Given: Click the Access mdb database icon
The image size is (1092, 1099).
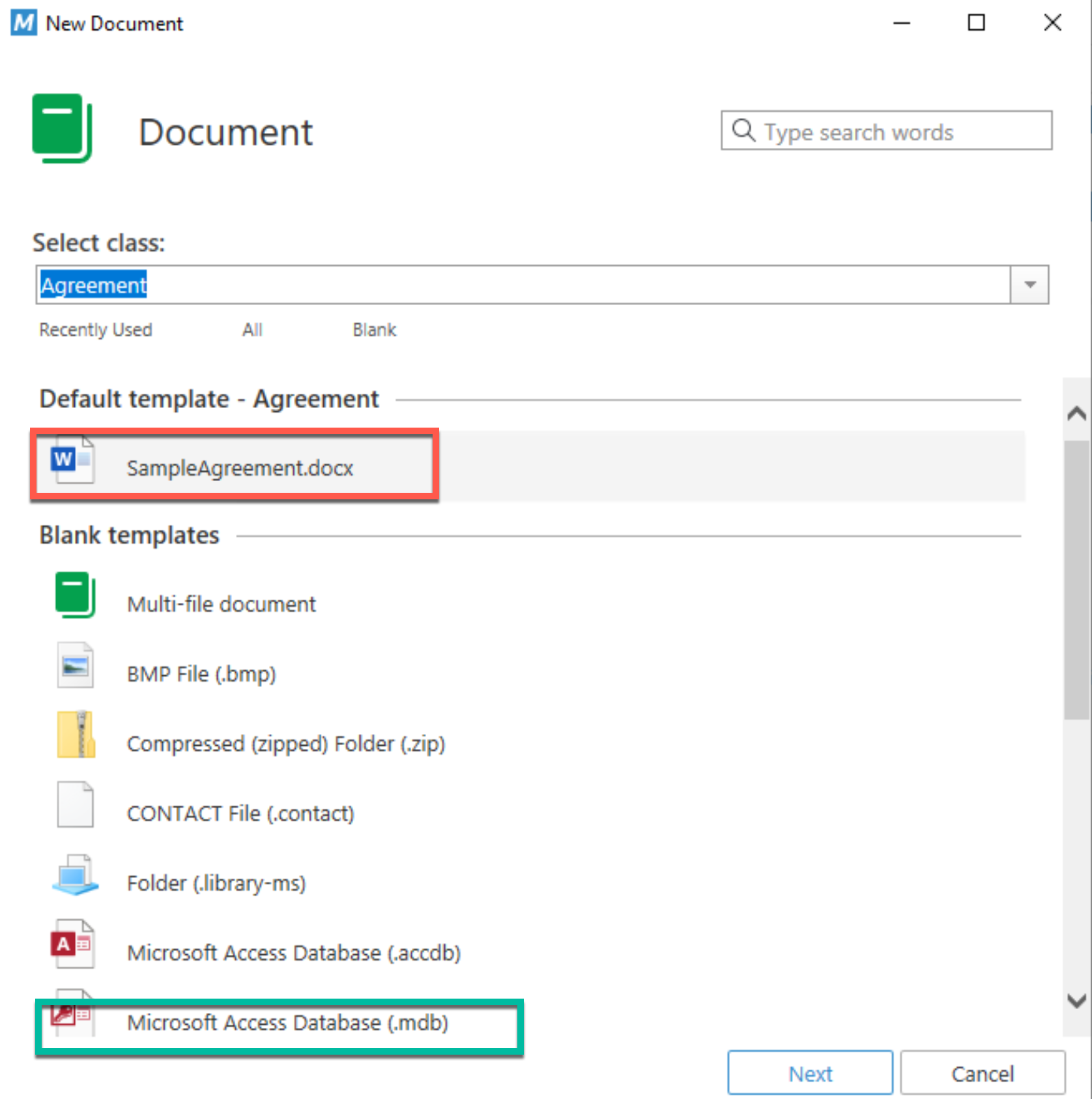Looking at the screenshot, I should click(x=72, y=1014).
